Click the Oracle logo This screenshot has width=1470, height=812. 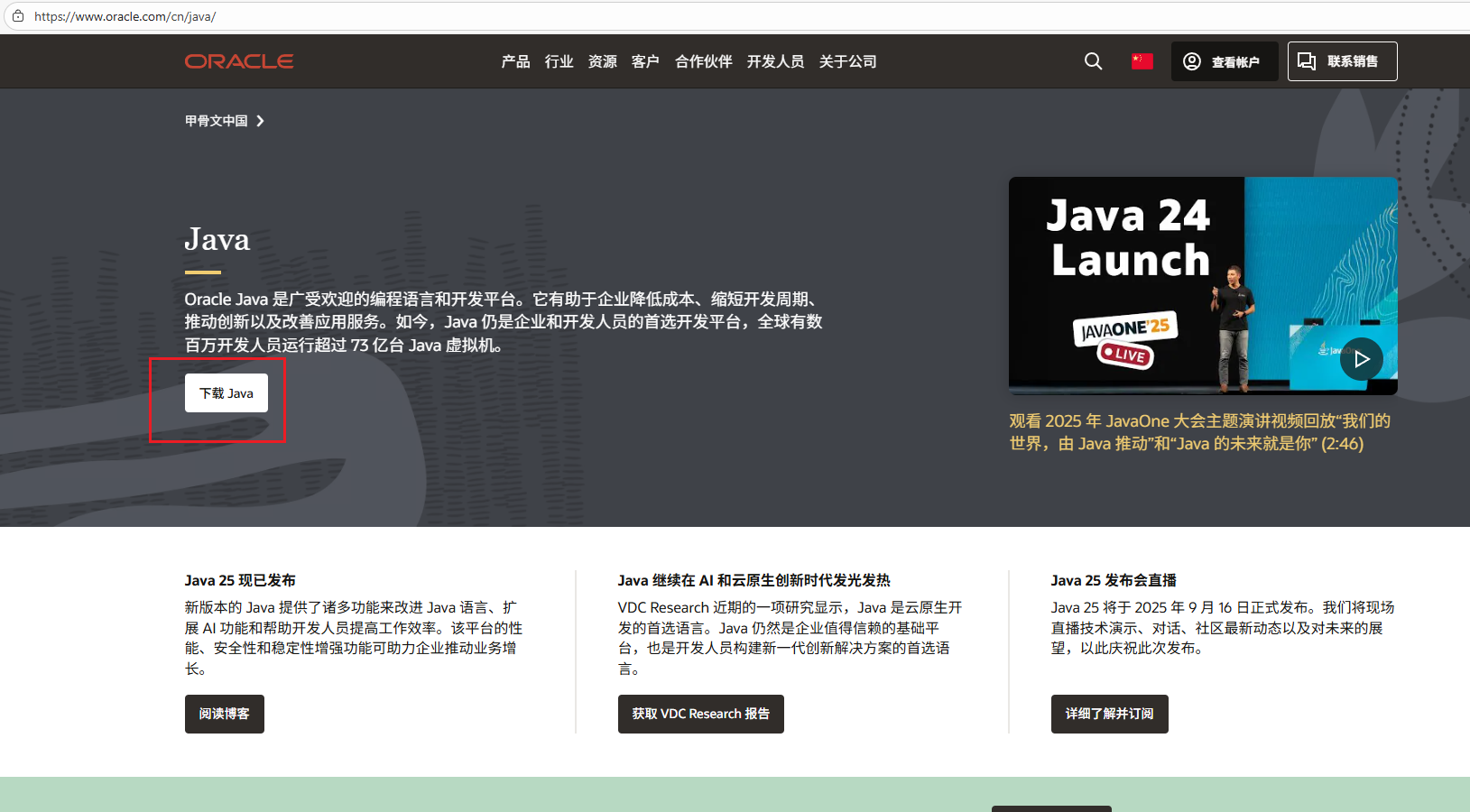tap(238, 60)
